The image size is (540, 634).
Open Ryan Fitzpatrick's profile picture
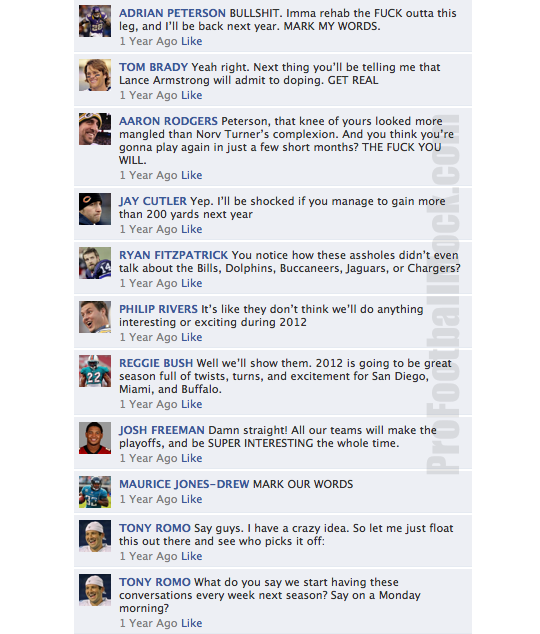pyautogui.click(x=95, y=263)
